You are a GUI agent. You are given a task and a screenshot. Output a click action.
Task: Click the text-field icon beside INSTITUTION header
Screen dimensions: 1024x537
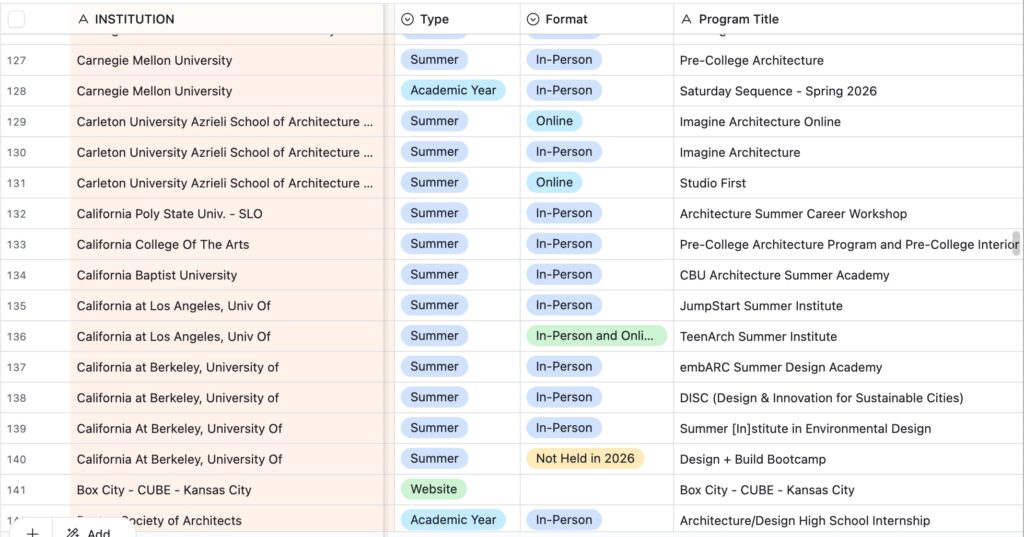tap(84, 19)
